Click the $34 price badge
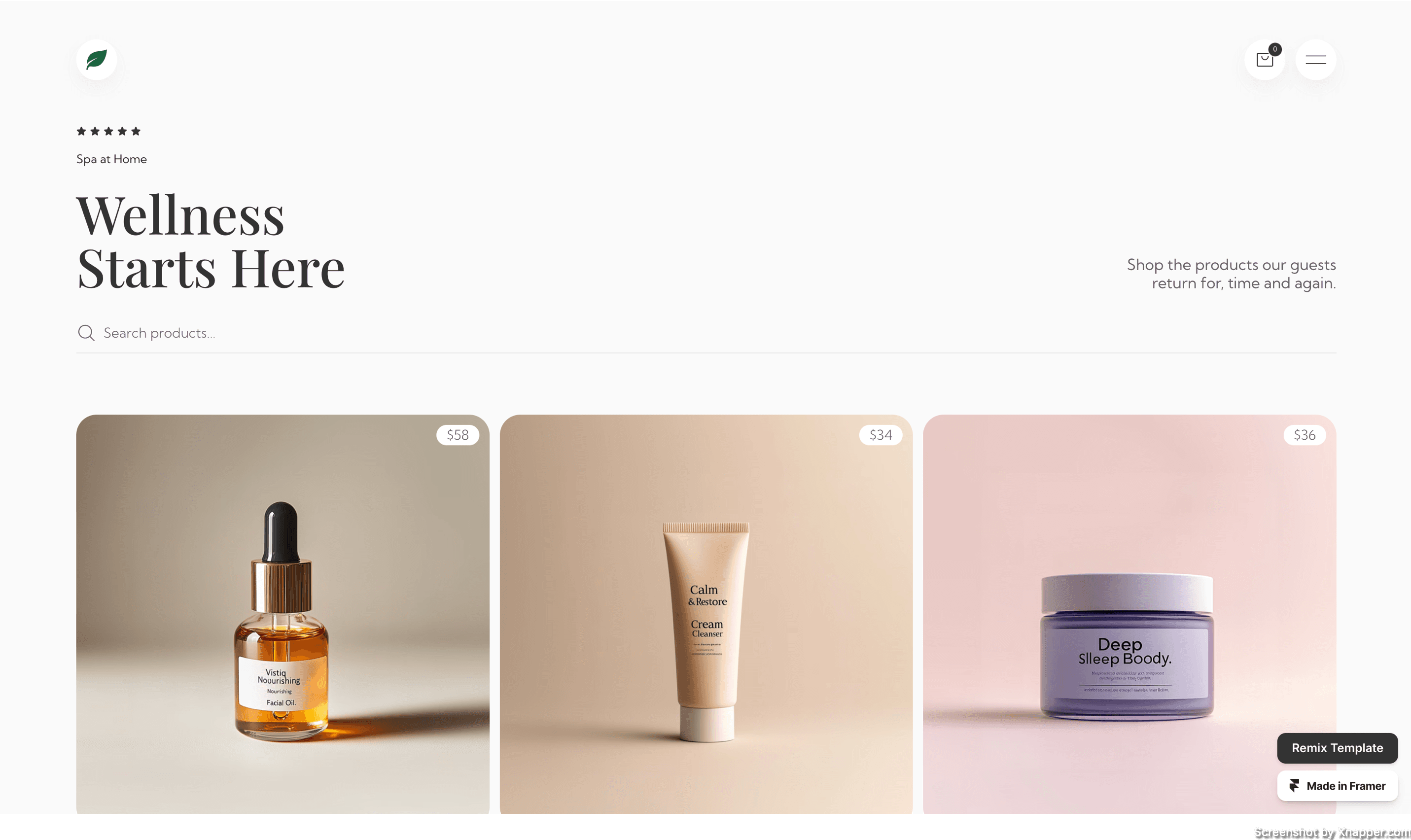 880,435
